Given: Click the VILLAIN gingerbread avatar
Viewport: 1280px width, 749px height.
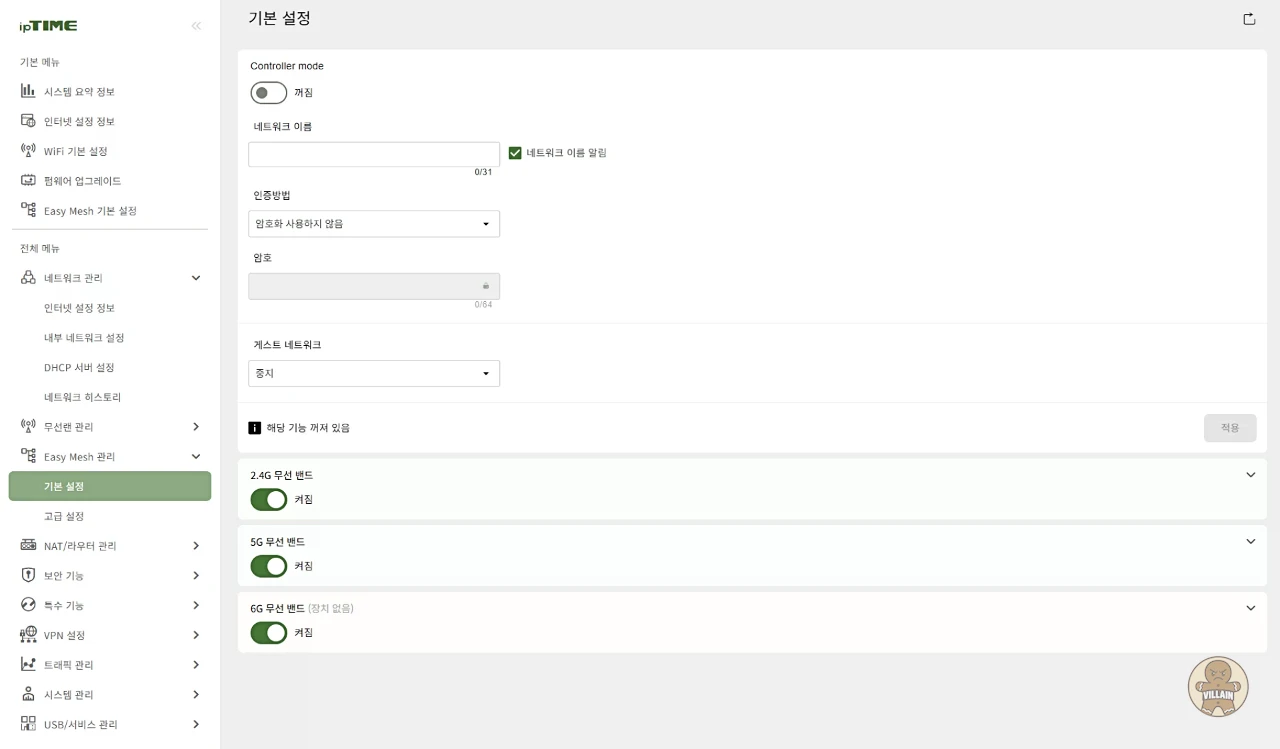Looking at the screenshot, I should click(1218, 687).
